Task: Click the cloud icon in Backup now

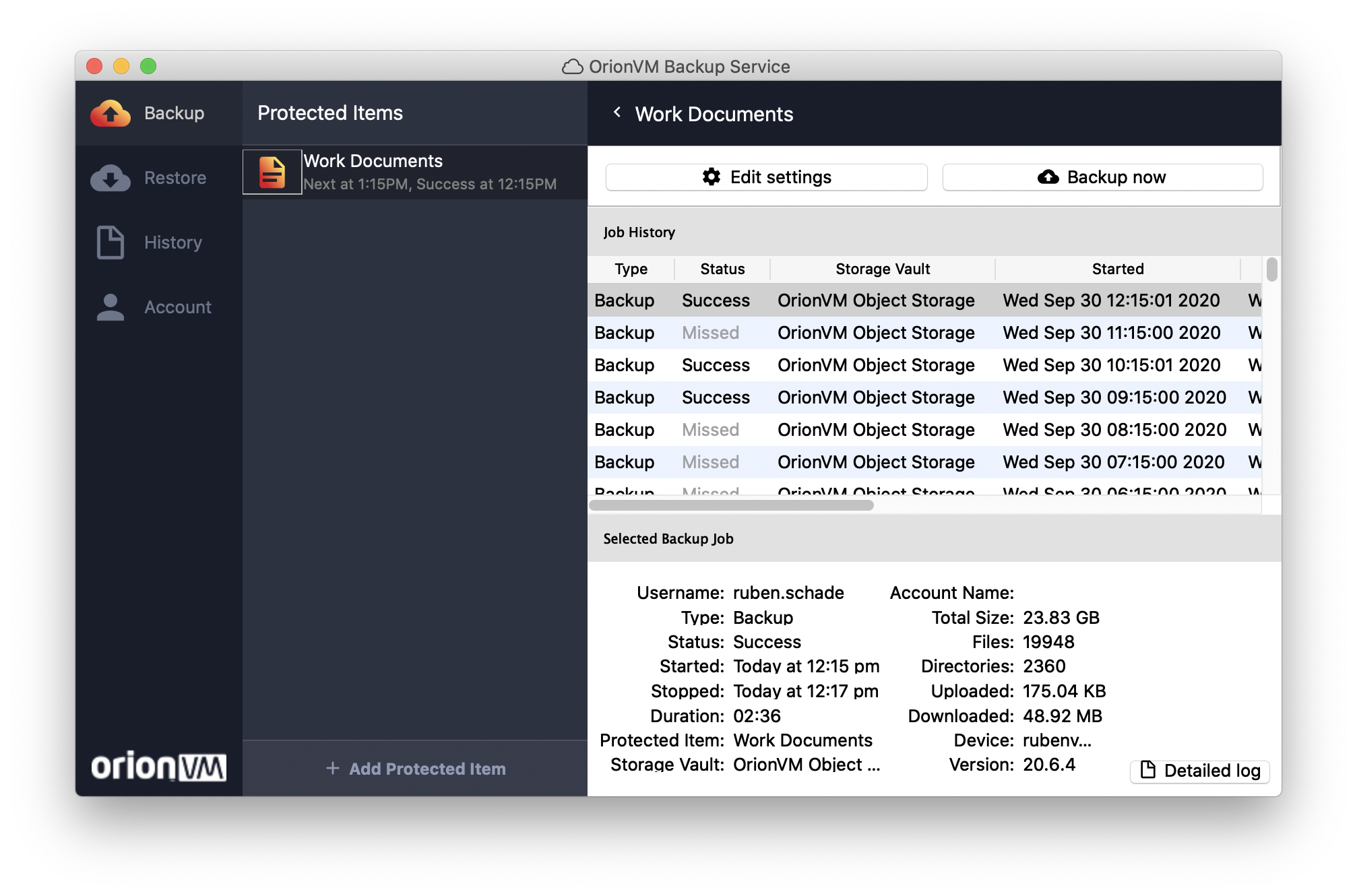Action: tap(1048, 177)
